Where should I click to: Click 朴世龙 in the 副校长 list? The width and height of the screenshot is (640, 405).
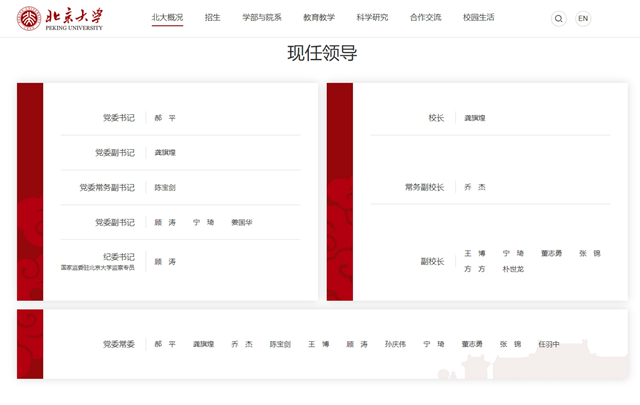coord(513,269)
